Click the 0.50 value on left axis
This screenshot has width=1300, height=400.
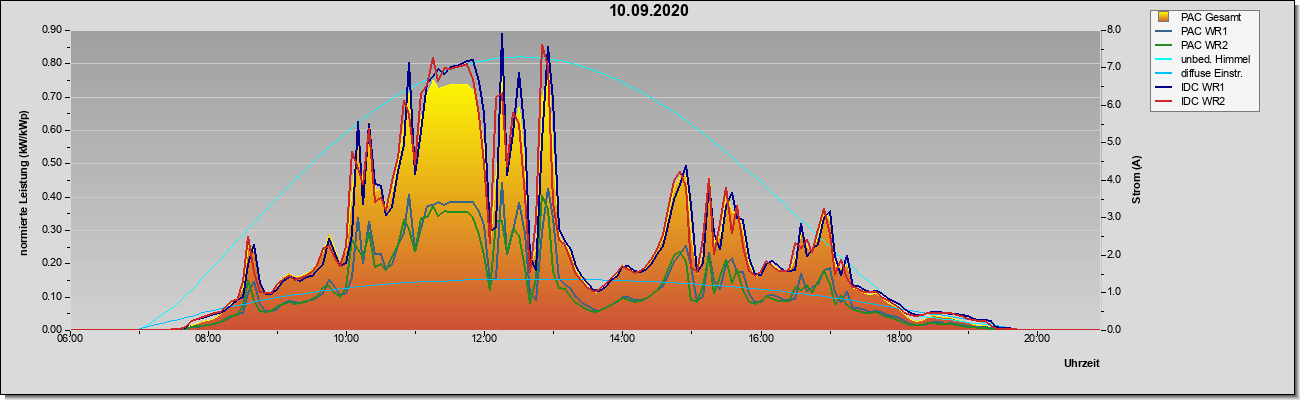(52, 163)
